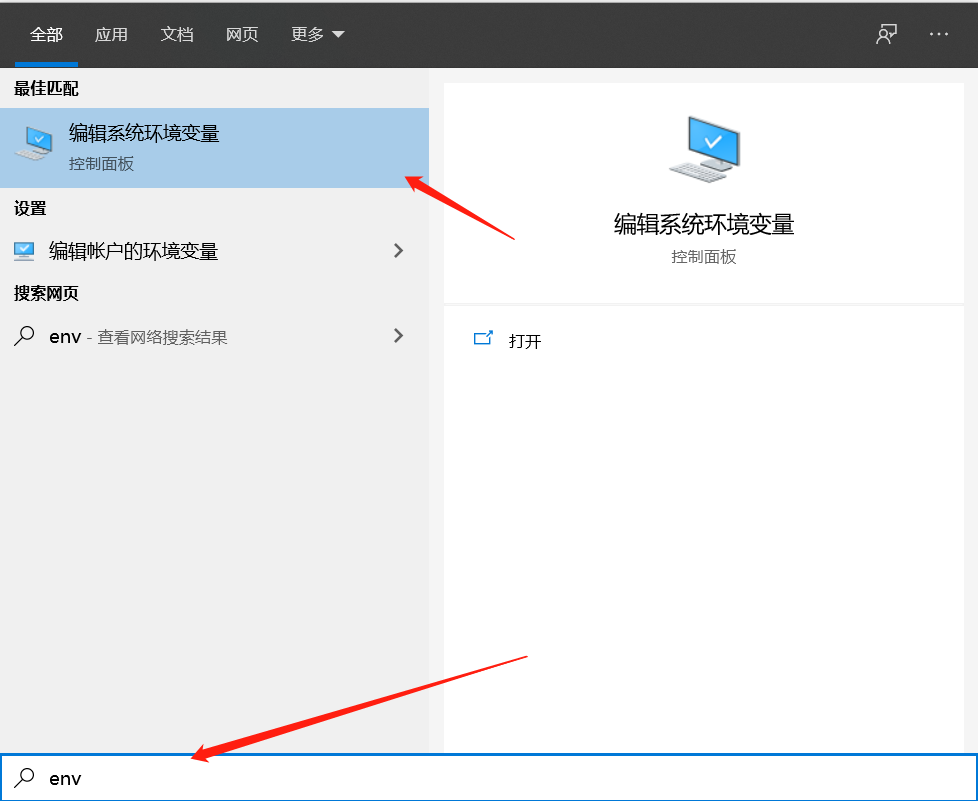Select the 网页 tab

coord(242,34)
